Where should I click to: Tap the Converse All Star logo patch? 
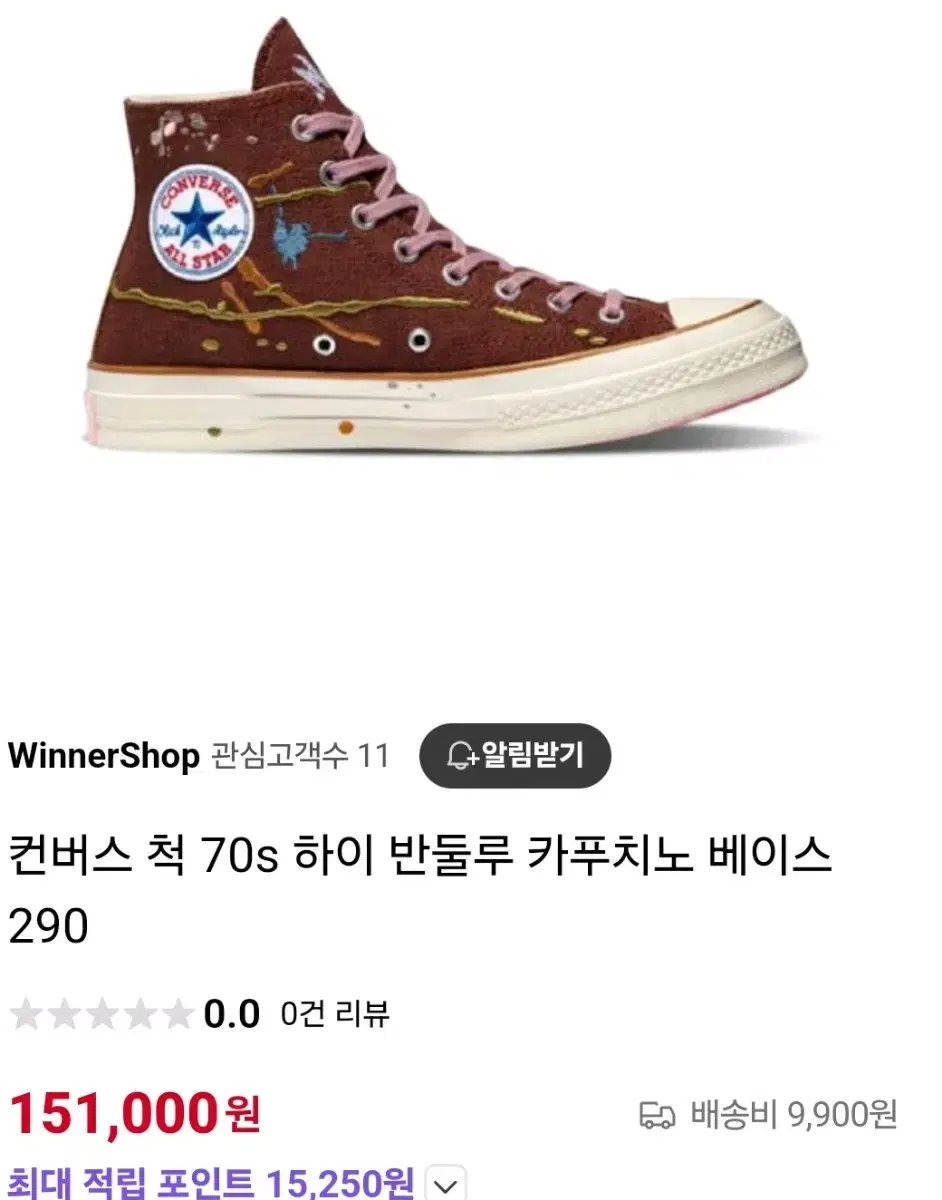tap(199, 224)
